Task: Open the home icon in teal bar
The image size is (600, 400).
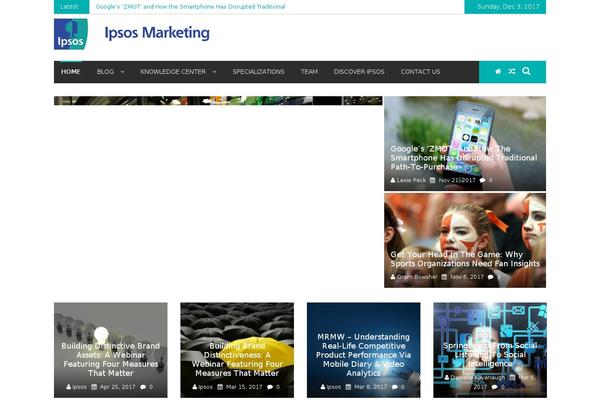Action: [498, 72]
